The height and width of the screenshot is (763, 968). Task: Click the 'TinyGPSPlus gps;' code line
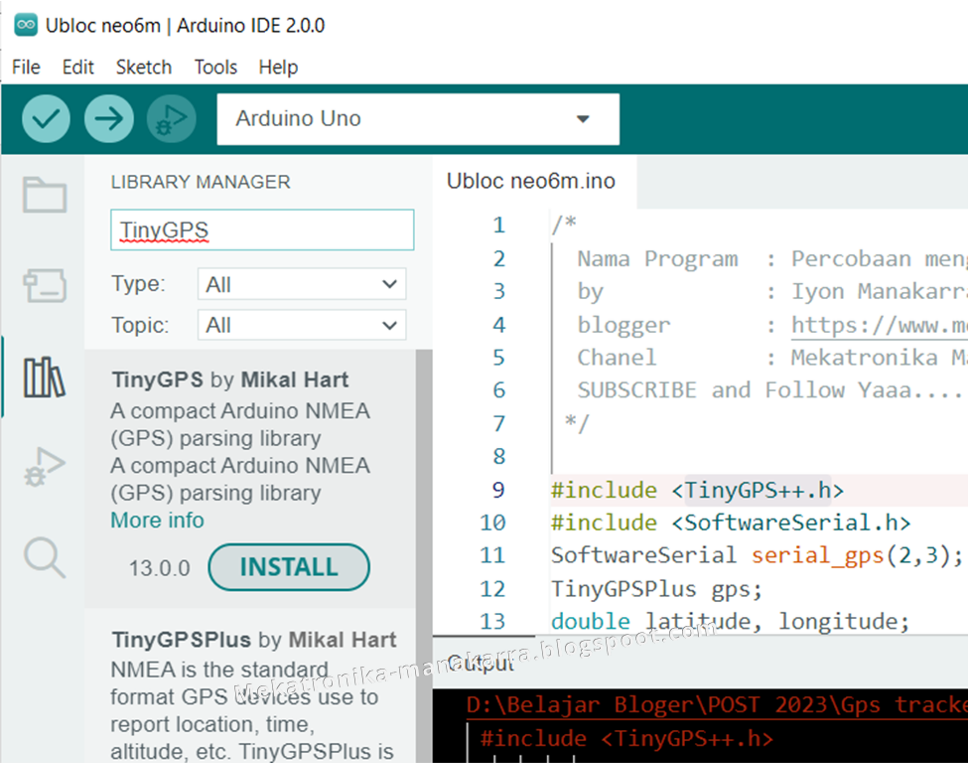(657, 589)
